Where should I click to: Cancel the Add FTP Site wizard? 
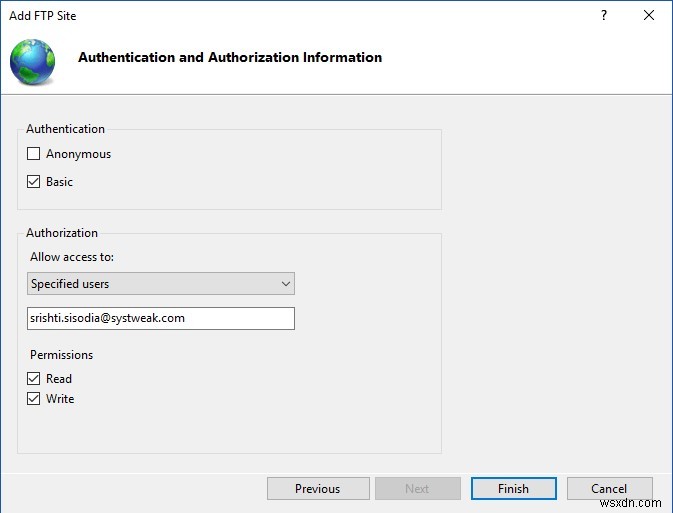click(609, 489)
